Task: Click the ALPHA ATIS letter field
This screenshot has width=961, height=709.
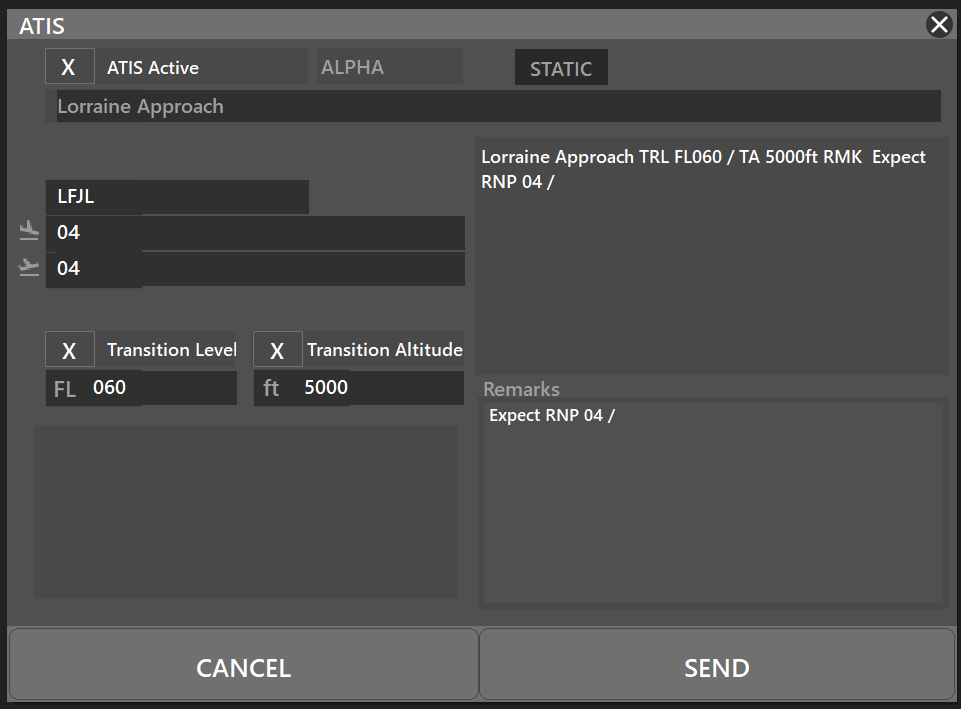Action: [x=390, y=67]
